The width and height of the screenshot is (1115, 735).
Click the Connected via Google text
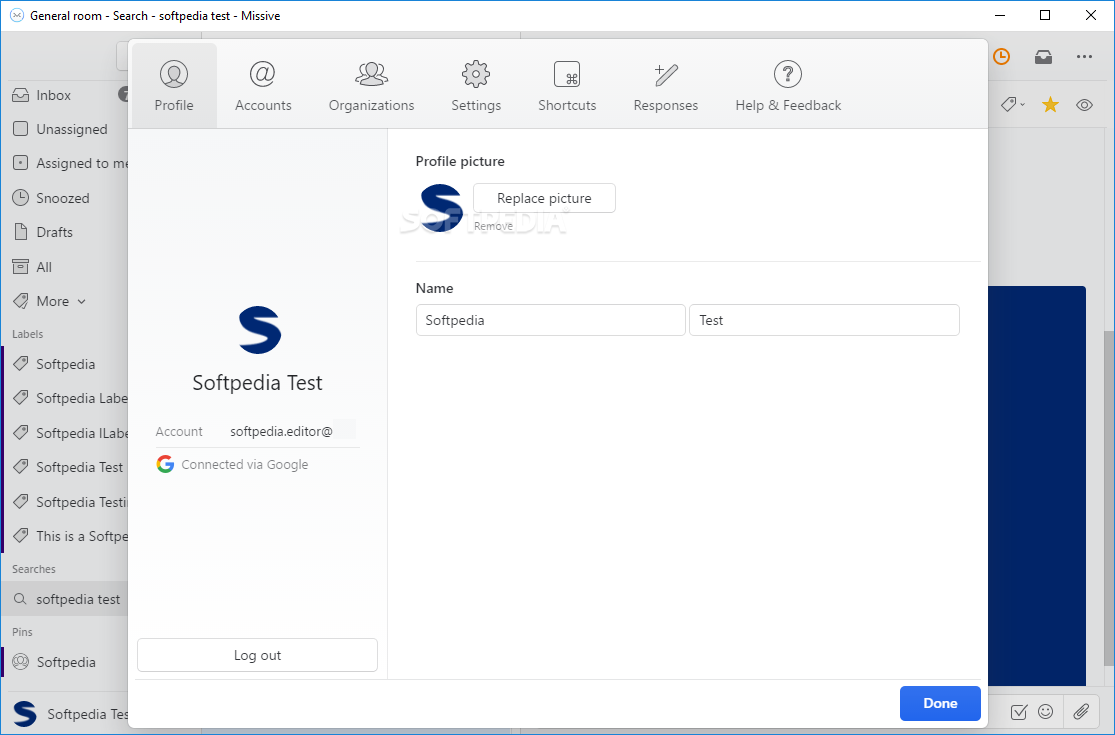(x=245, y=464)
